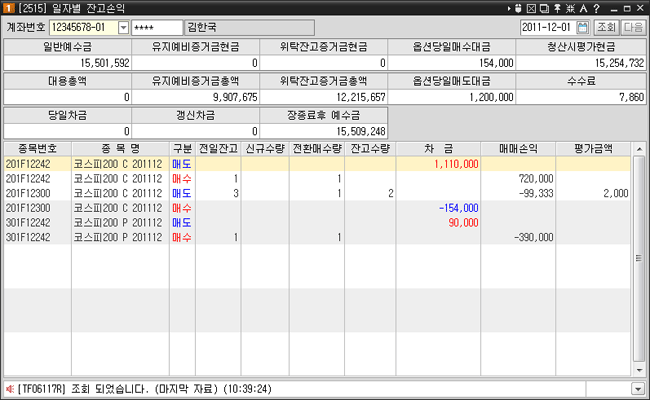Click the 옵션당일매도대금 value 1,200,000
This screenshot has width=650, height=400.
click(x=491, y=97)
